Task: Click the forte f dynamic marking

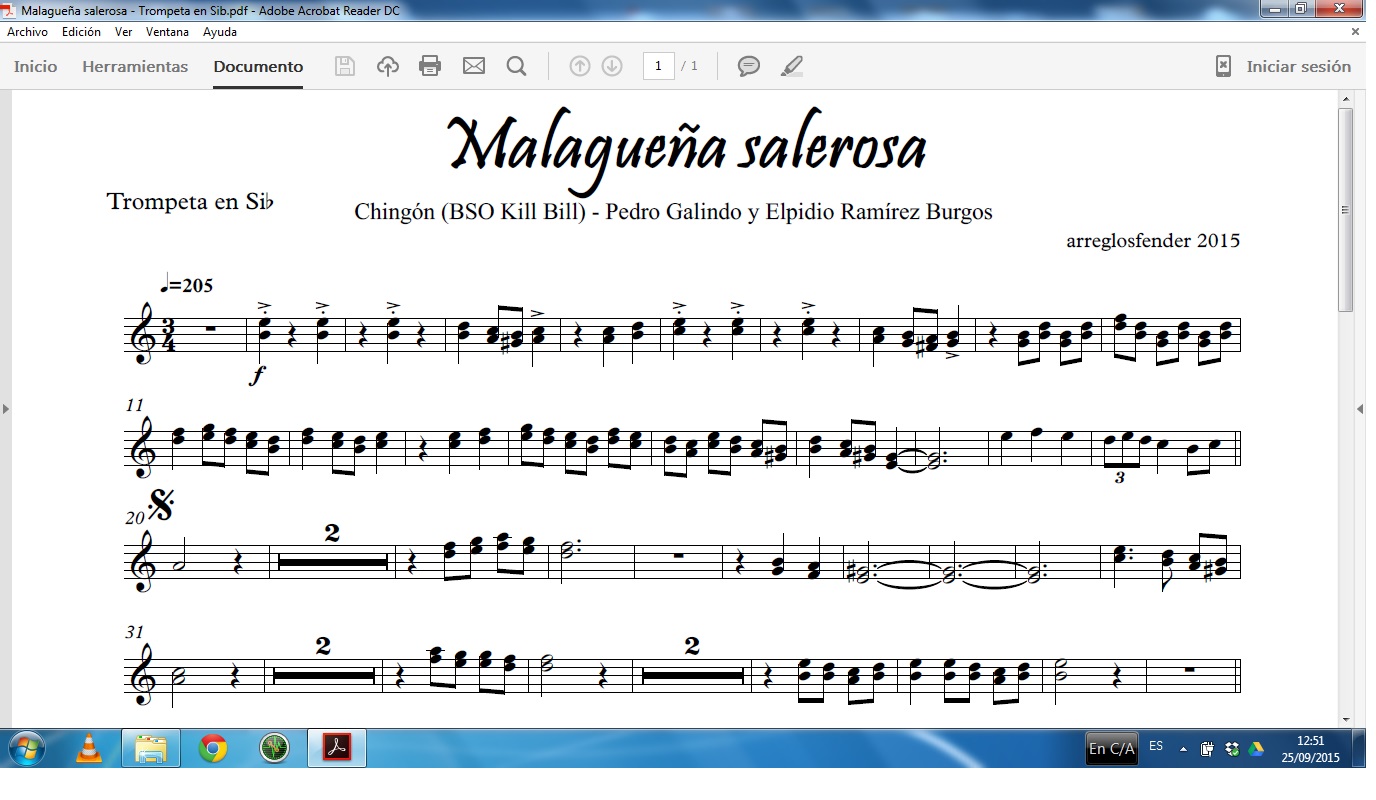Action: (259, 376)
